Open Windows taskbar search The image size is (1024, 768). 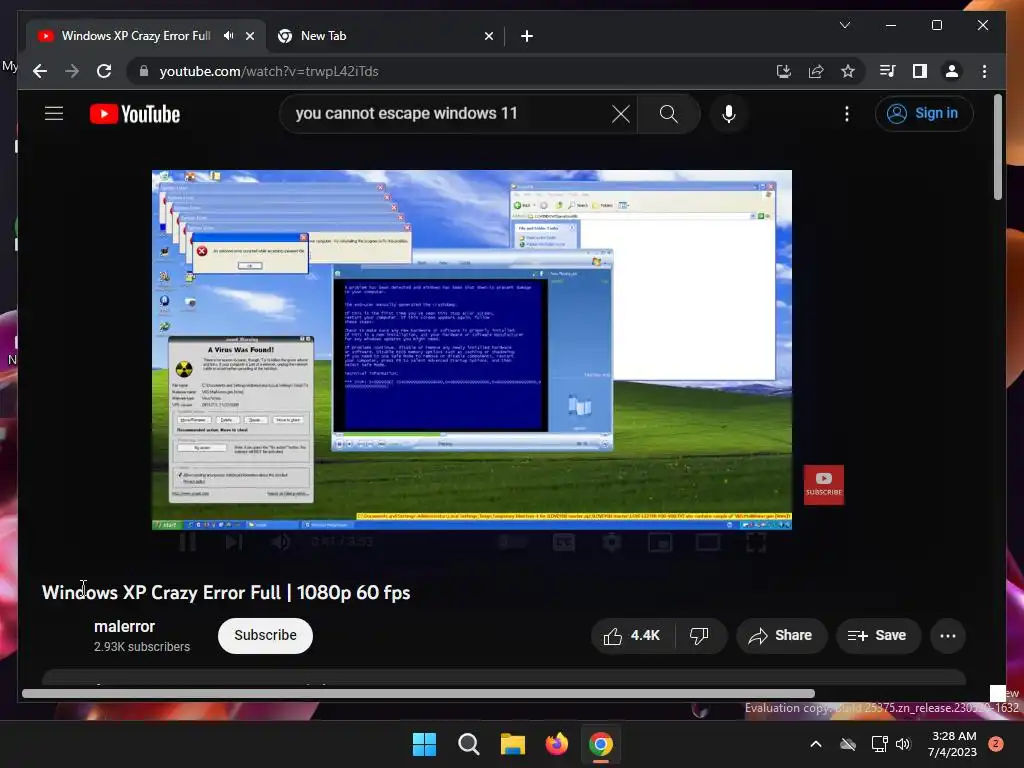469,744
